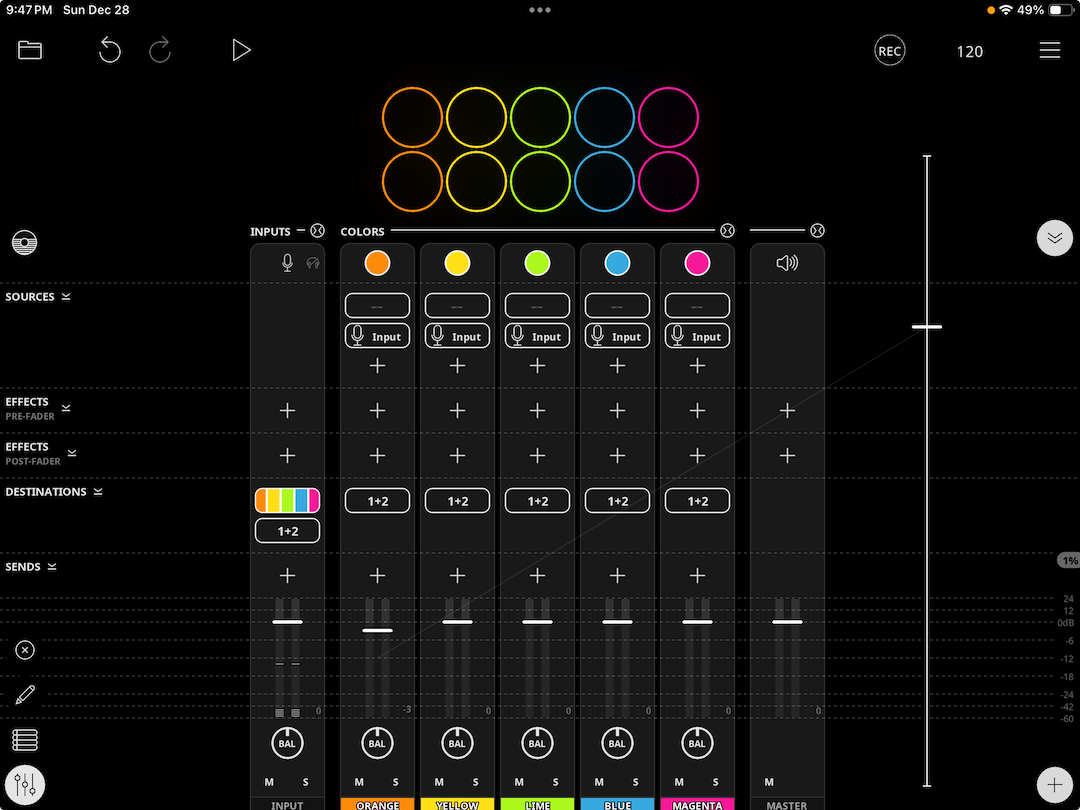The image size is (1080, 810).
Task: Collapse the Sources section
Action: click(x=66, y=297)
